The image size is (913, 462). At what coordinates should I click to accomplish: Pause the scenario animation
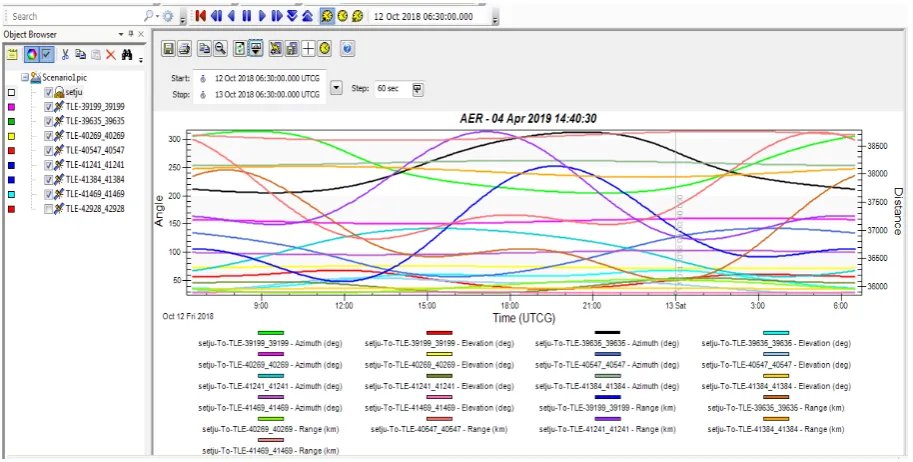[x=247, y=16]
